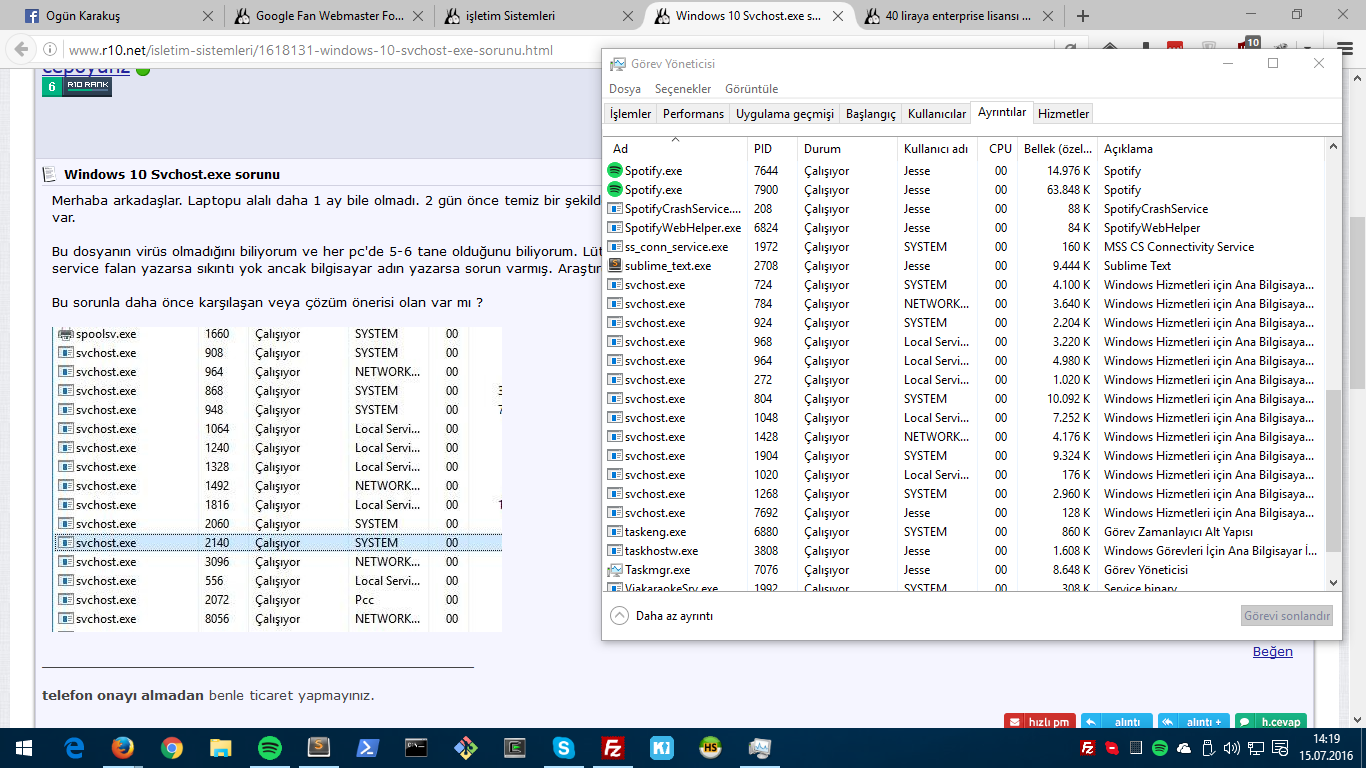The height and width of the screenshot is (768, 1366).
Task: Click the 'alıntı' quote button
Action: click(x=1116, y=722)
